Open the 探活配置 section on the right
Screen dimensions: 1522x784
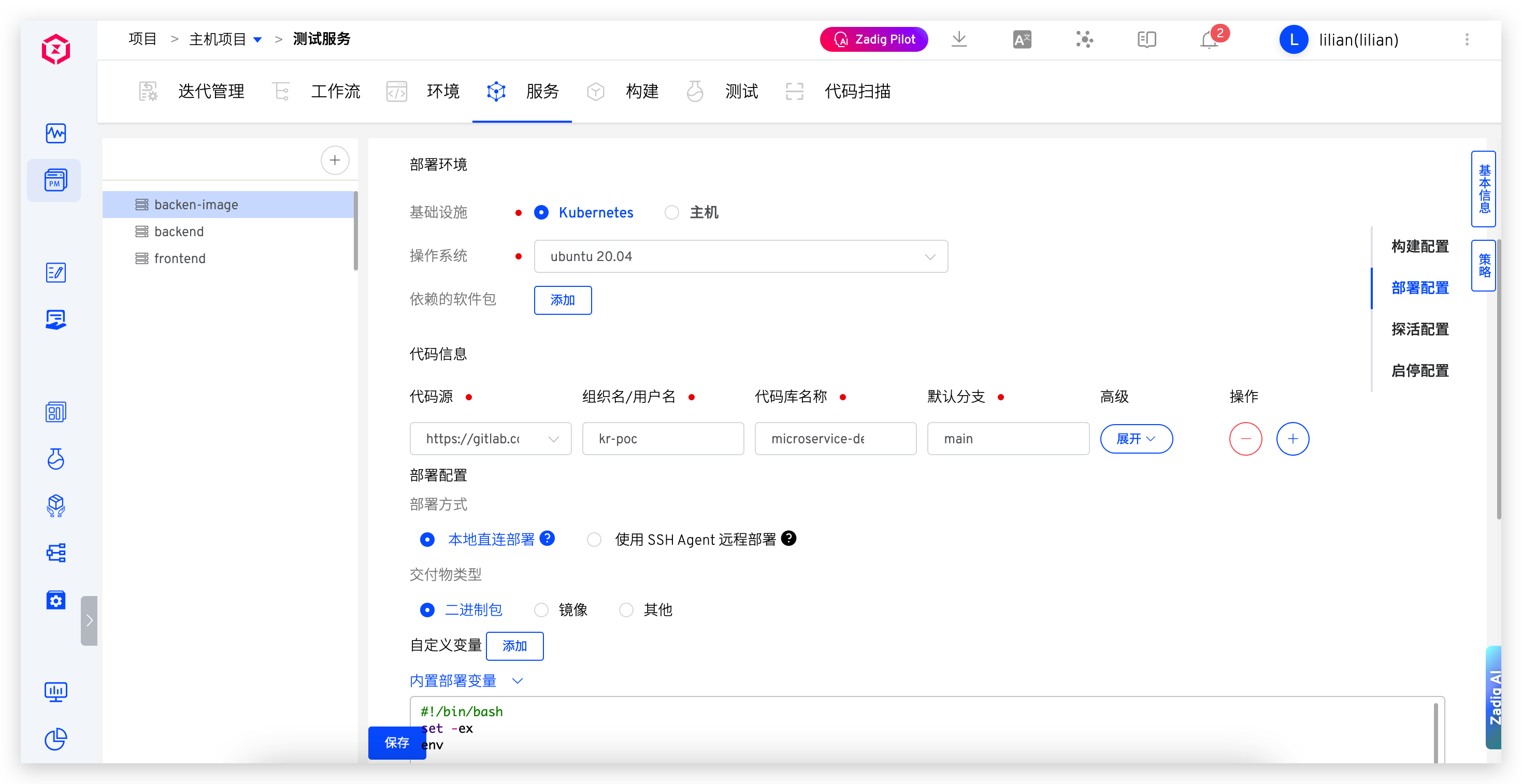click(x=1419, y=329)
